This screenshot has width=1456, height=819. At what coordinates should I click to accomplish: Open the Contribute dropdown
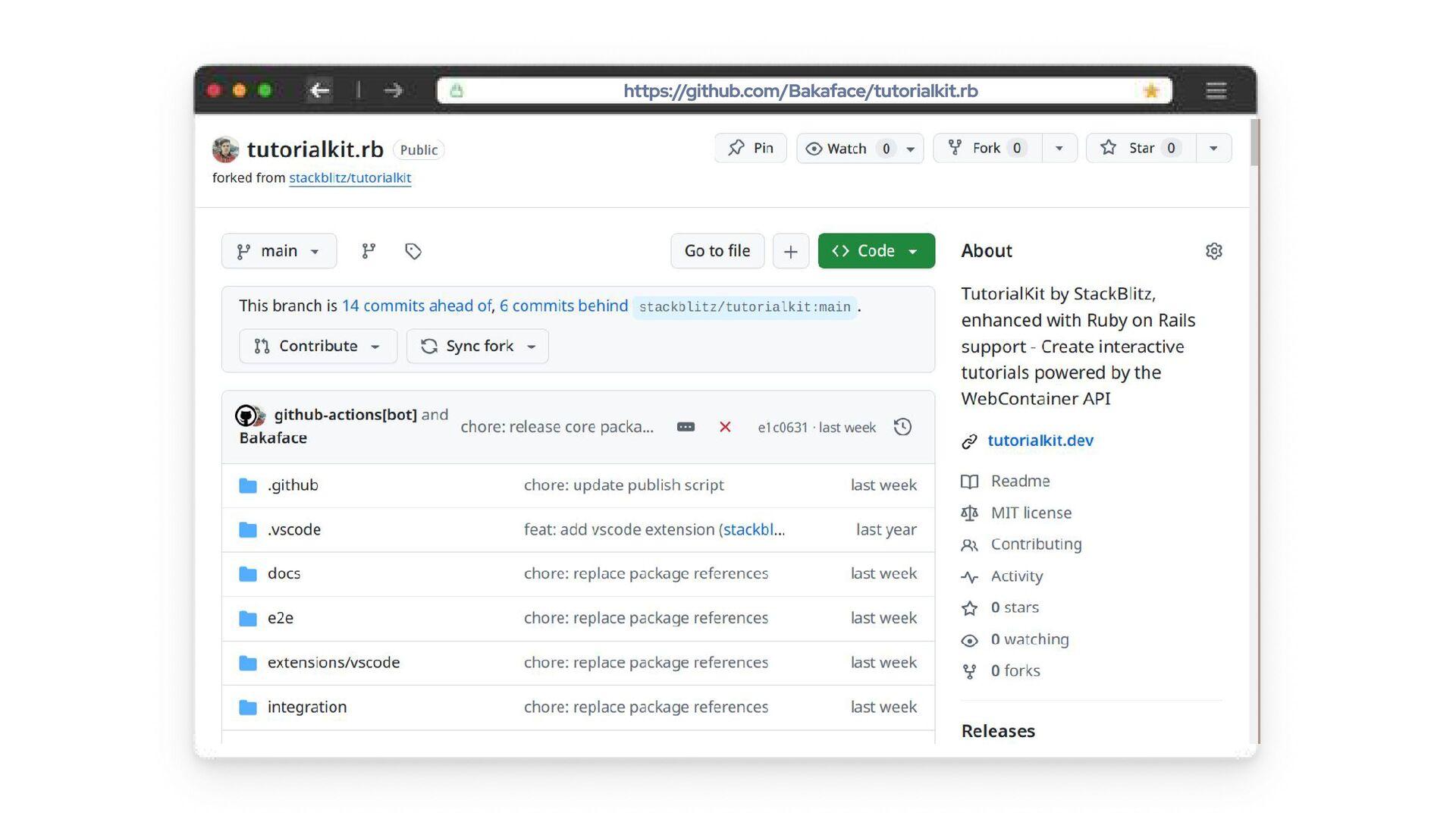pos(318,346)
